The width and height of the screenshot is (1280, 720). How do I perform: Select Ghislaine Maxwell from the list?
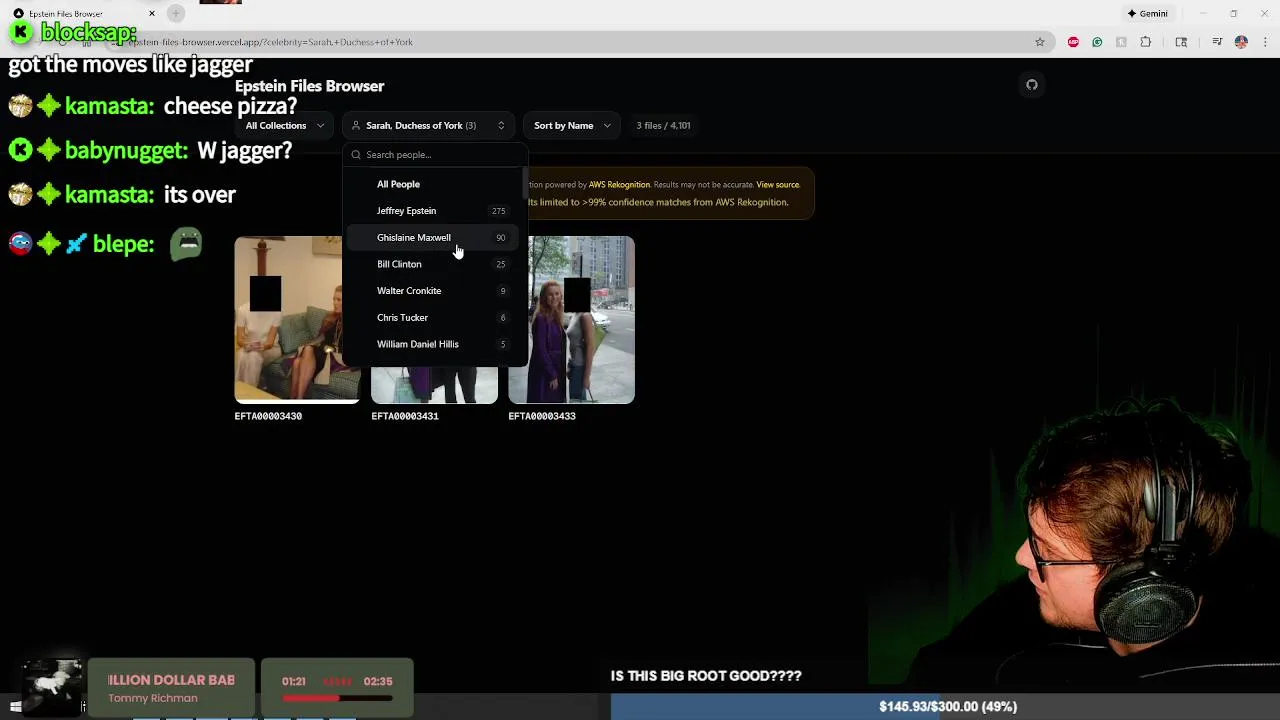coord(435,238)
